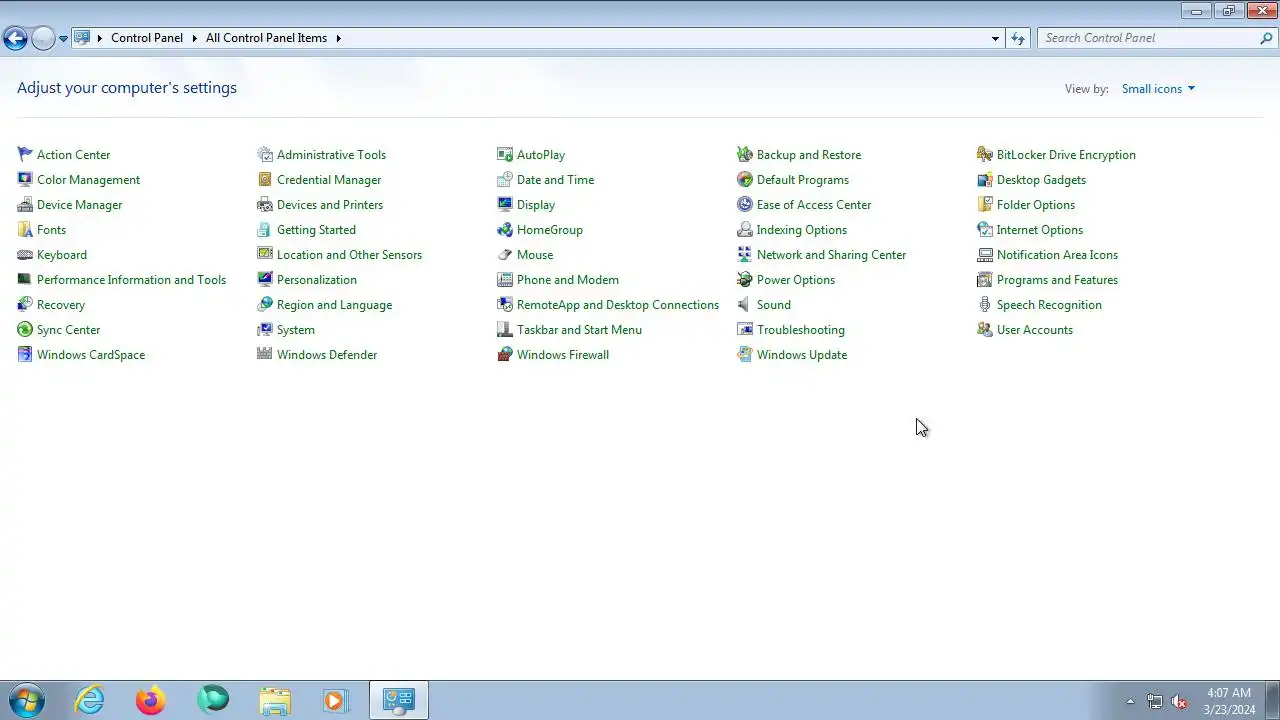Open Region and Language settings

point(334,305)
